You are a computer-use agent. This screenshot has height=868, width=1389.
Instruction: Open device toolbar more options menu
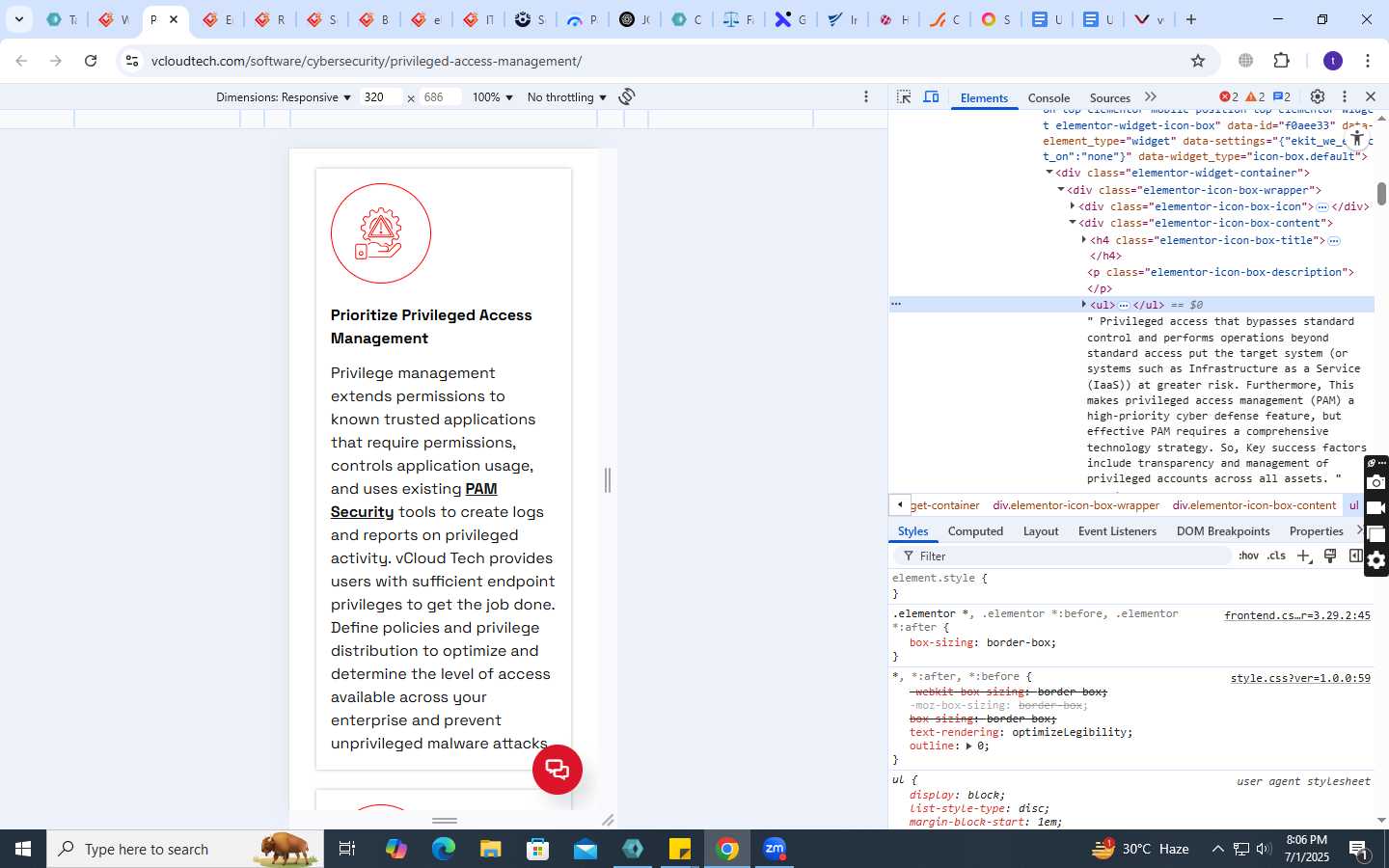point(866,96)
